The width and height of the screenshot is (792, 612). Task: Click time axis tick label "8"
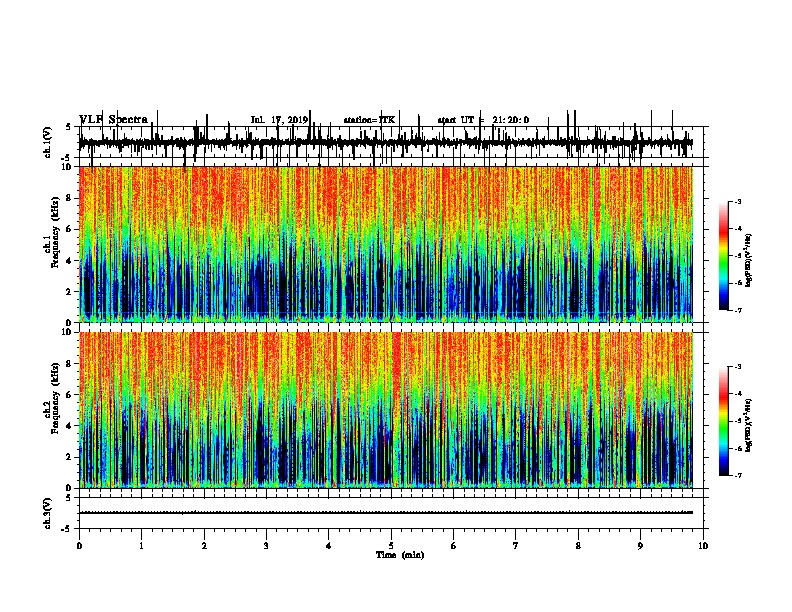578,546
